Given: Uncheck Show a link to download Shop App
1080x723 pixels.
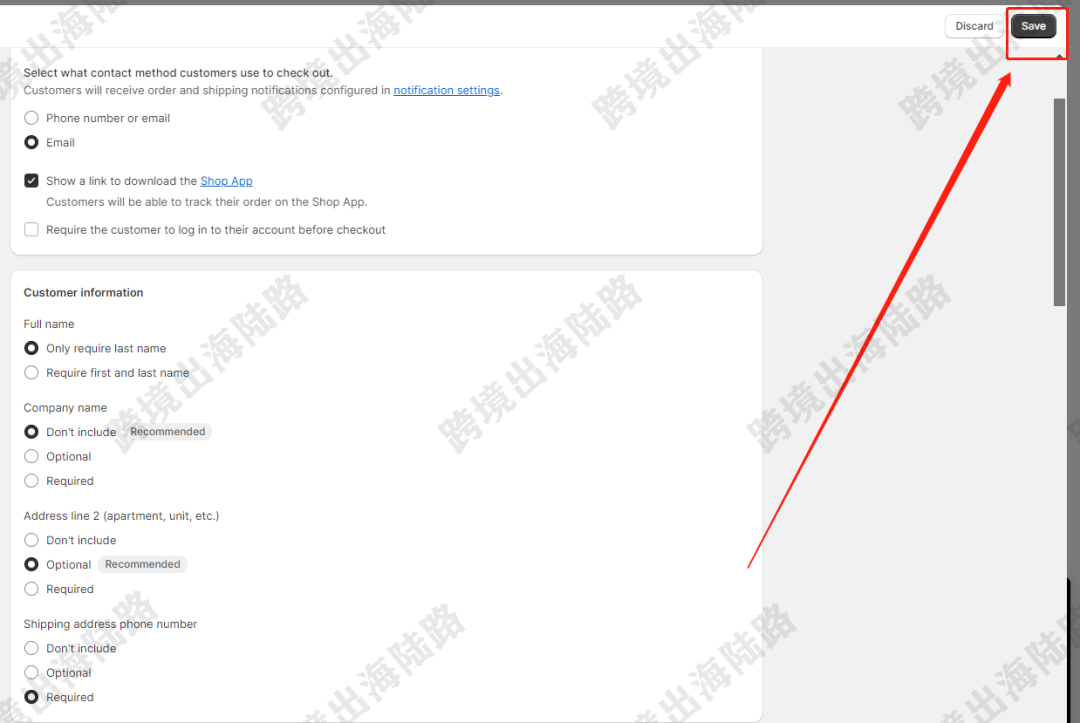Looking at the screenshot, I should pos(31,180).
